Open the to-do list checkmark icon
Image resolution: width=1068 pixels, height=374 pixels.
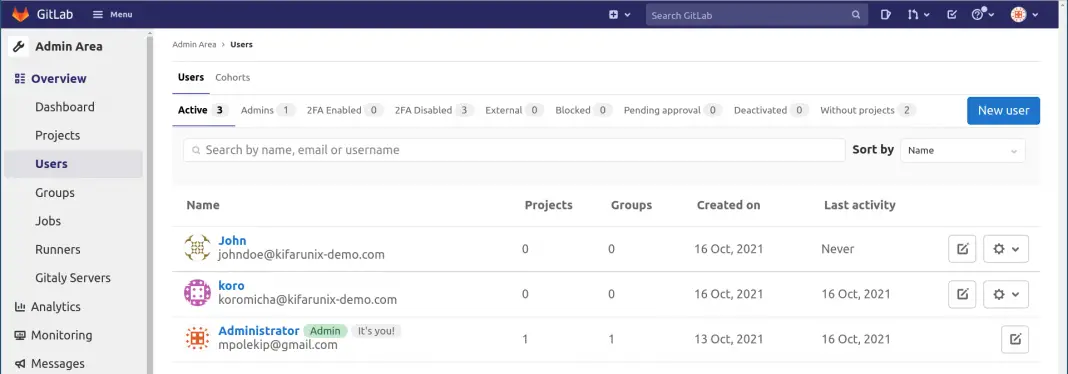point(952,14)
